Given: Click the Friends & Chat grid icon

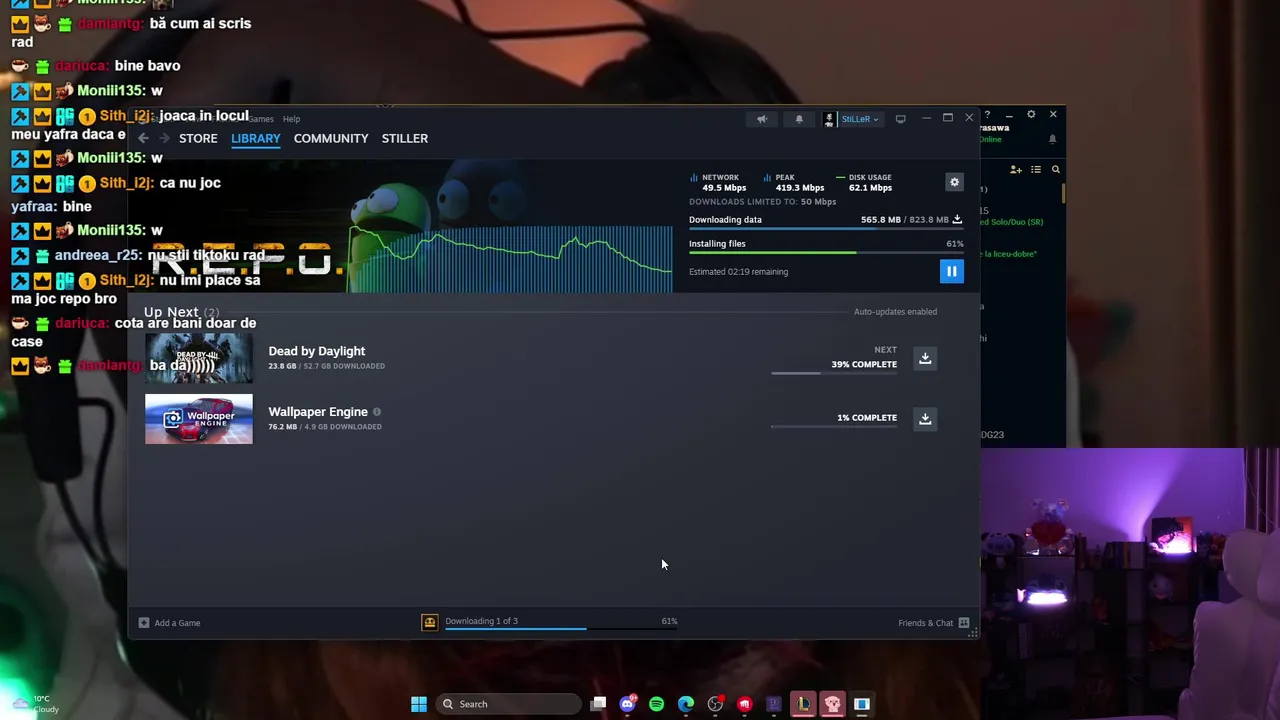Looking at the screenshot, I should [964, 623].
